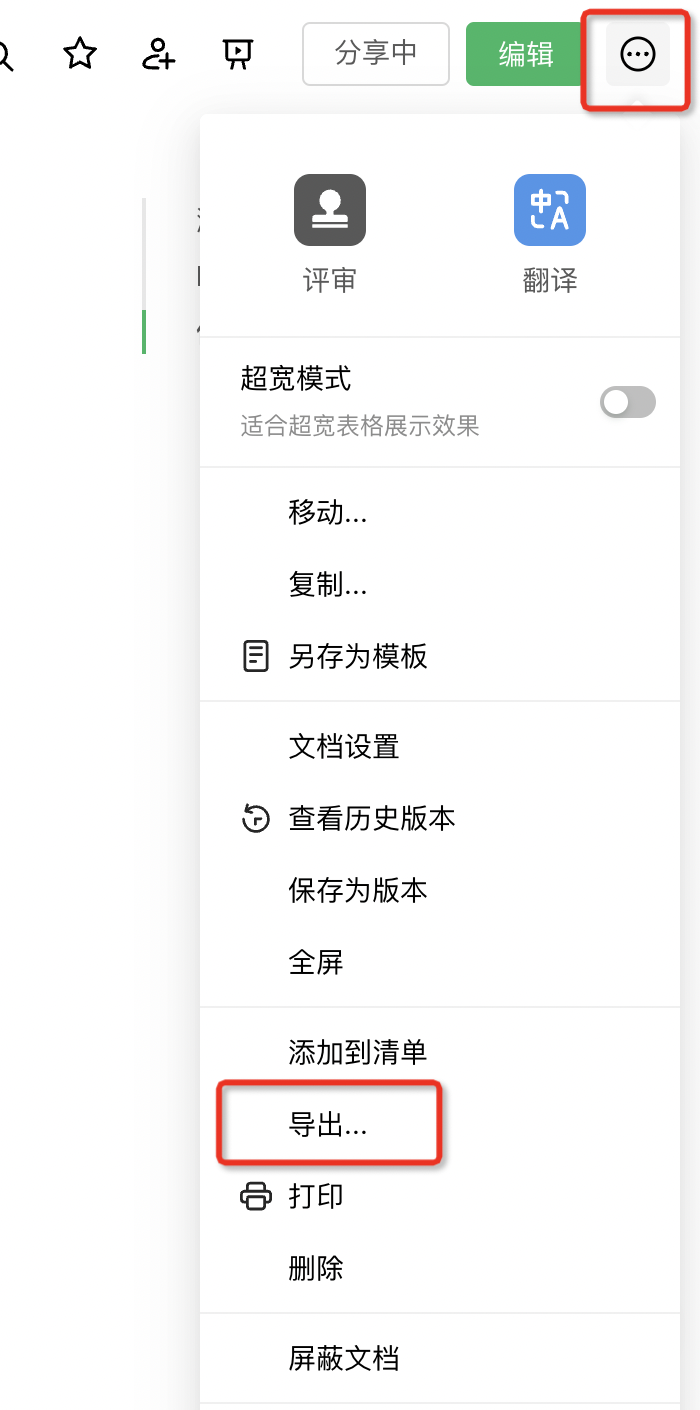Click the green 编辑 button
Image resolution: width=700 pixels, height=1410 pixels.
[x=526, y=54]
